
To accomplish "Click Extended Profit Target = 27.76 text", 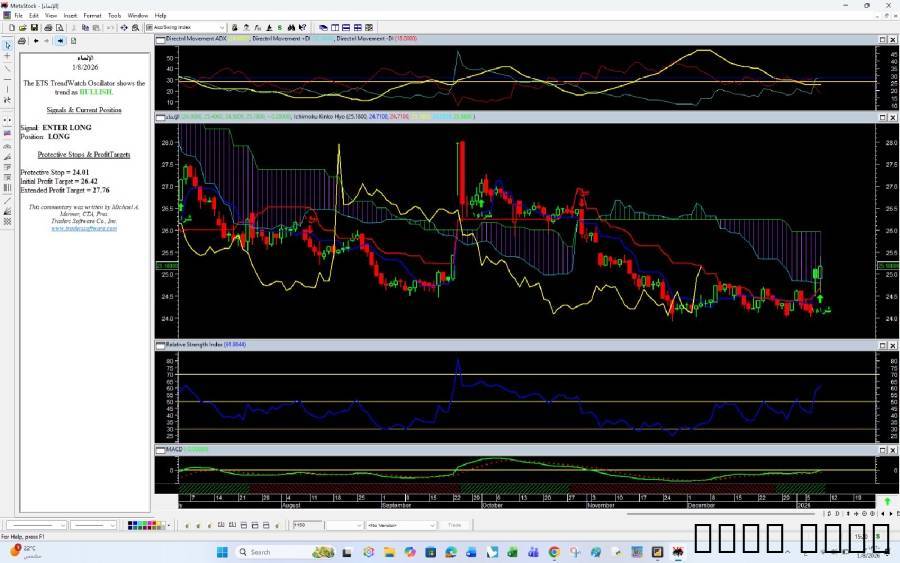I will click(65, 190).
